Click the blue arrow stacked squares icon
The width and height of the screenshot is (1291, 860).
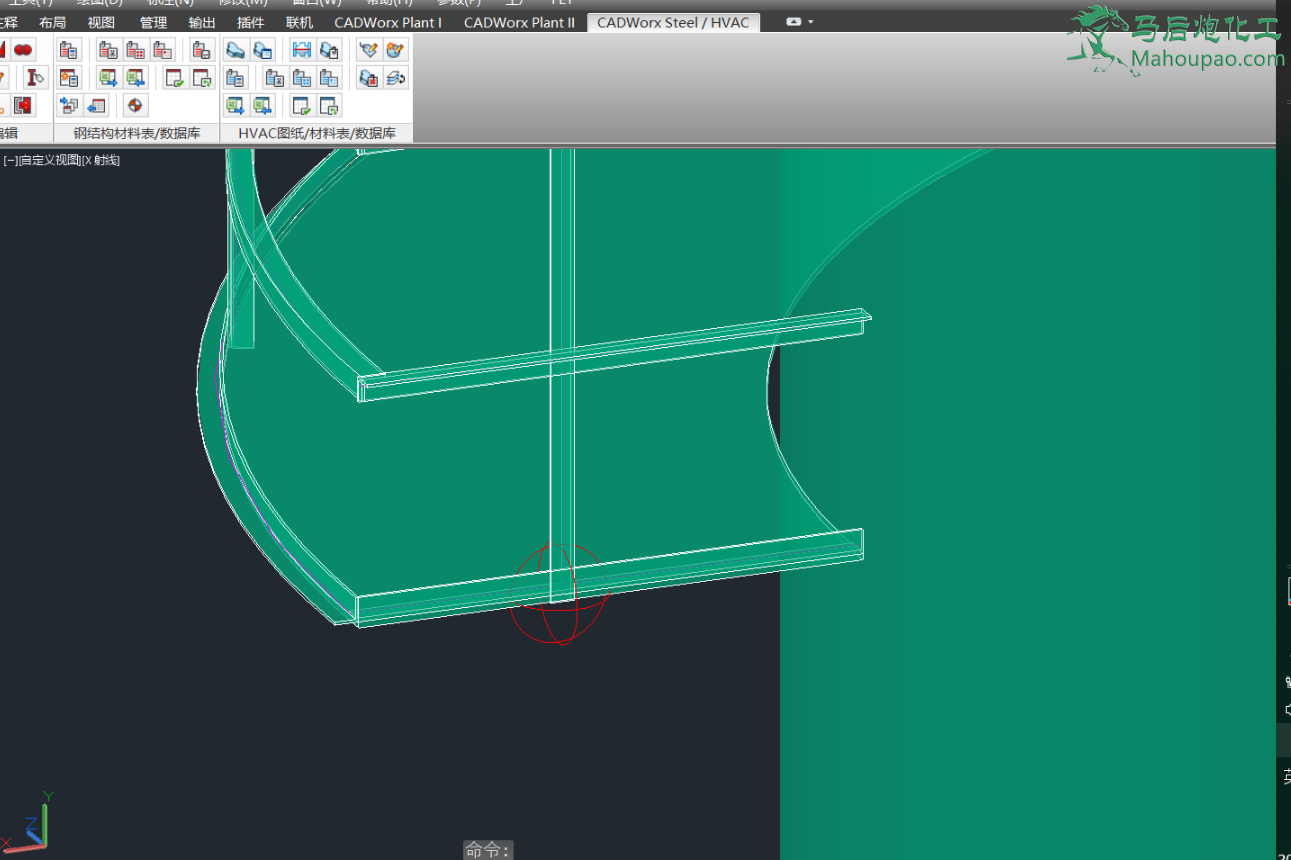(x=69, y=105)
